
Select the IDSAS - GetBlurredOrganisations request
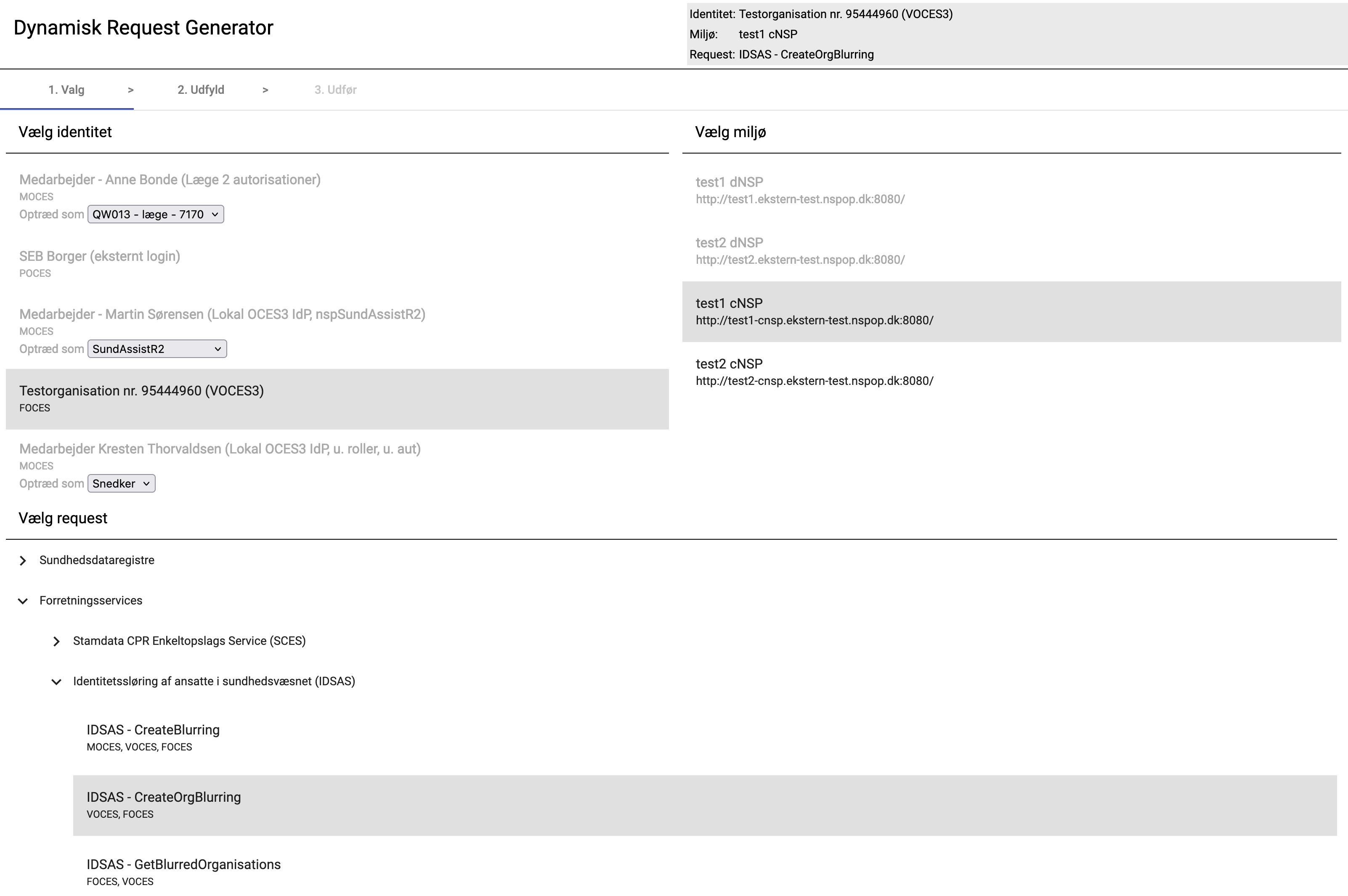point(183,864)
